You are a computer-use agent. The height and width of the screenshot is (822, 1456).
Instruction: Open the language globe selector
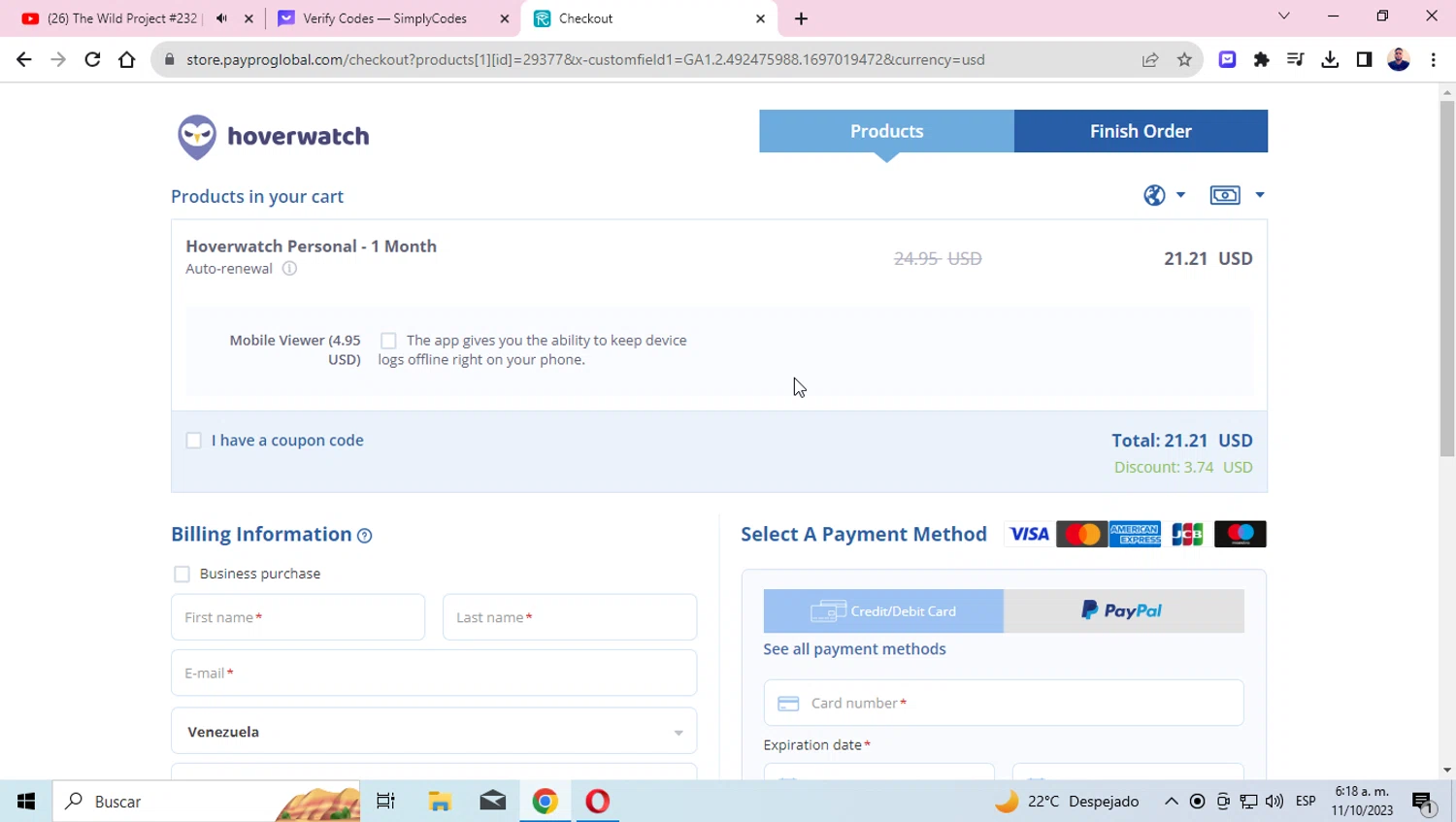click(x=1164, y=195)
